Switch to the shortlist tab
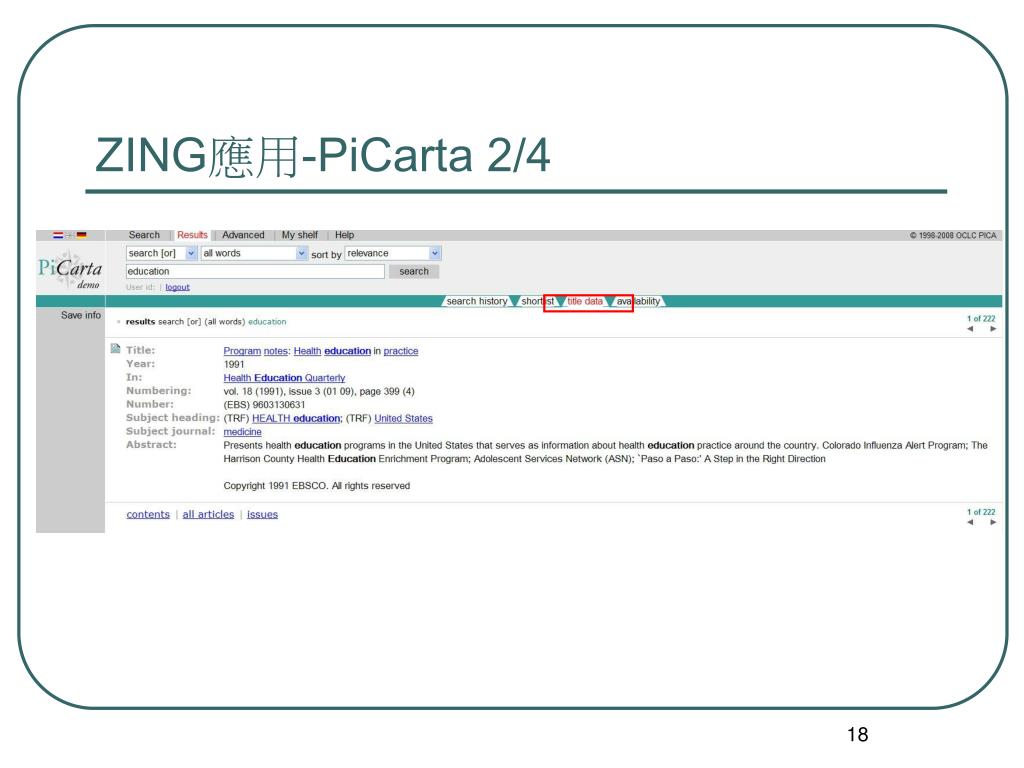This screenshot has width=1024, height=768. click(x=537, y=301)
